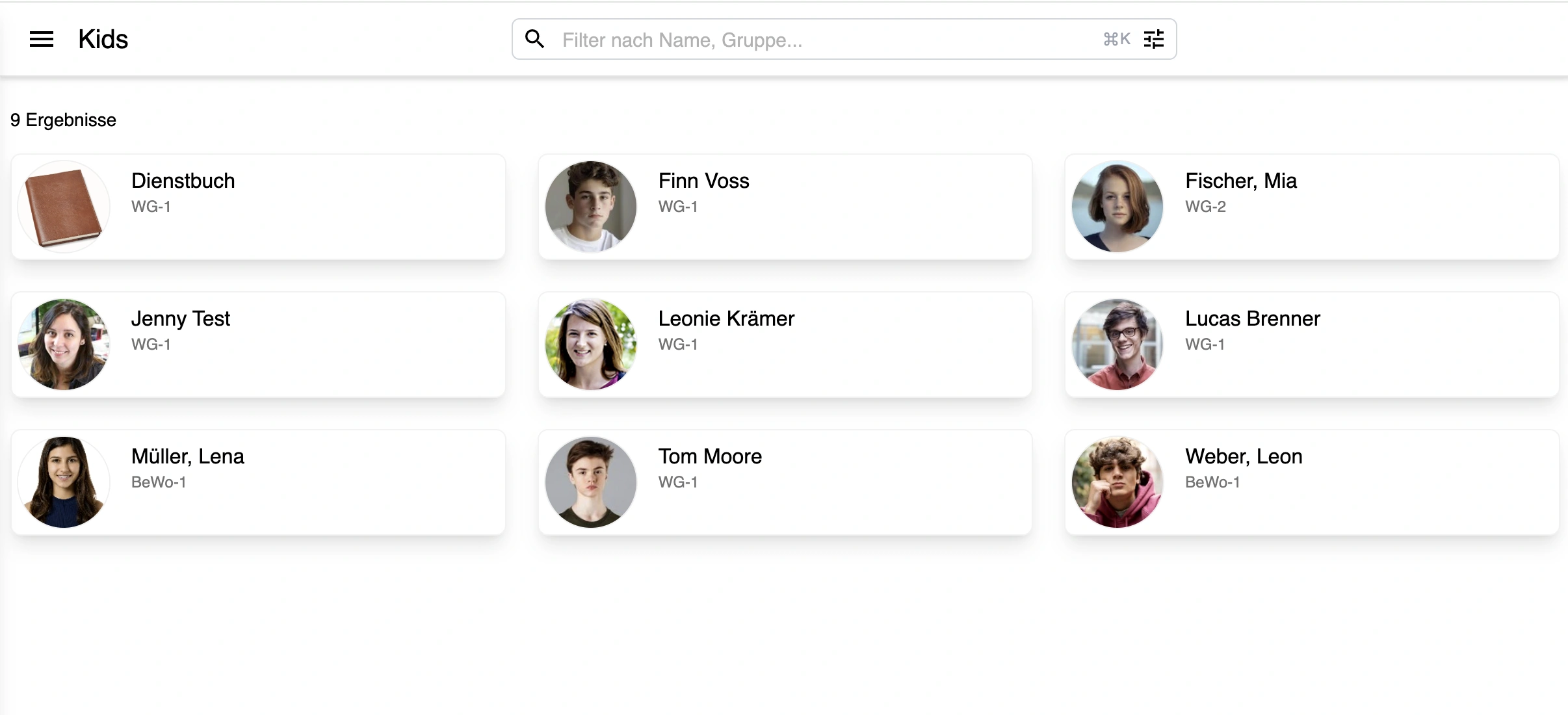Screen dimensions: 1568x715
Task: Select Leonie Krämer's avatar picture
Action: pos(591,344)
